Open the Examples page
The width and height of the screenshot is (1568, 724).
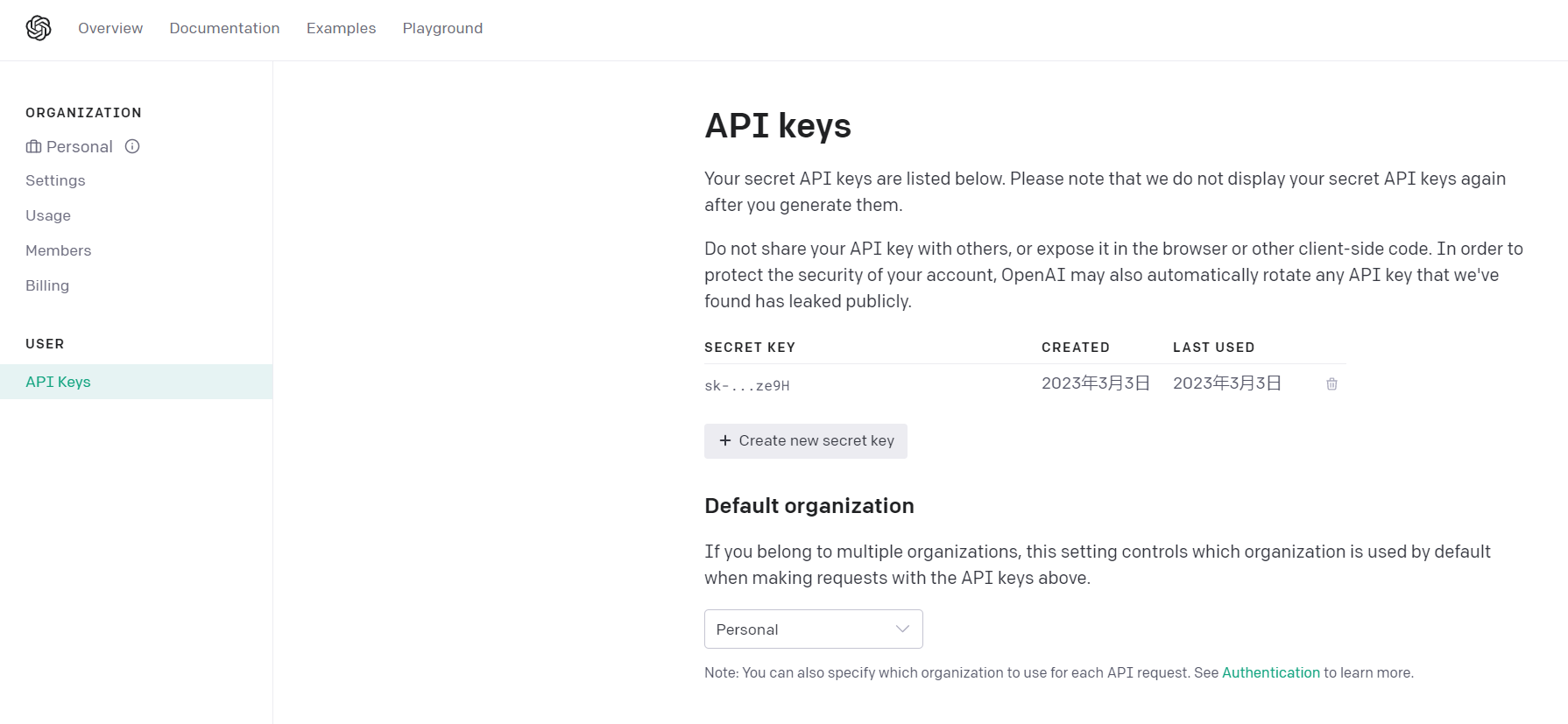341,28
